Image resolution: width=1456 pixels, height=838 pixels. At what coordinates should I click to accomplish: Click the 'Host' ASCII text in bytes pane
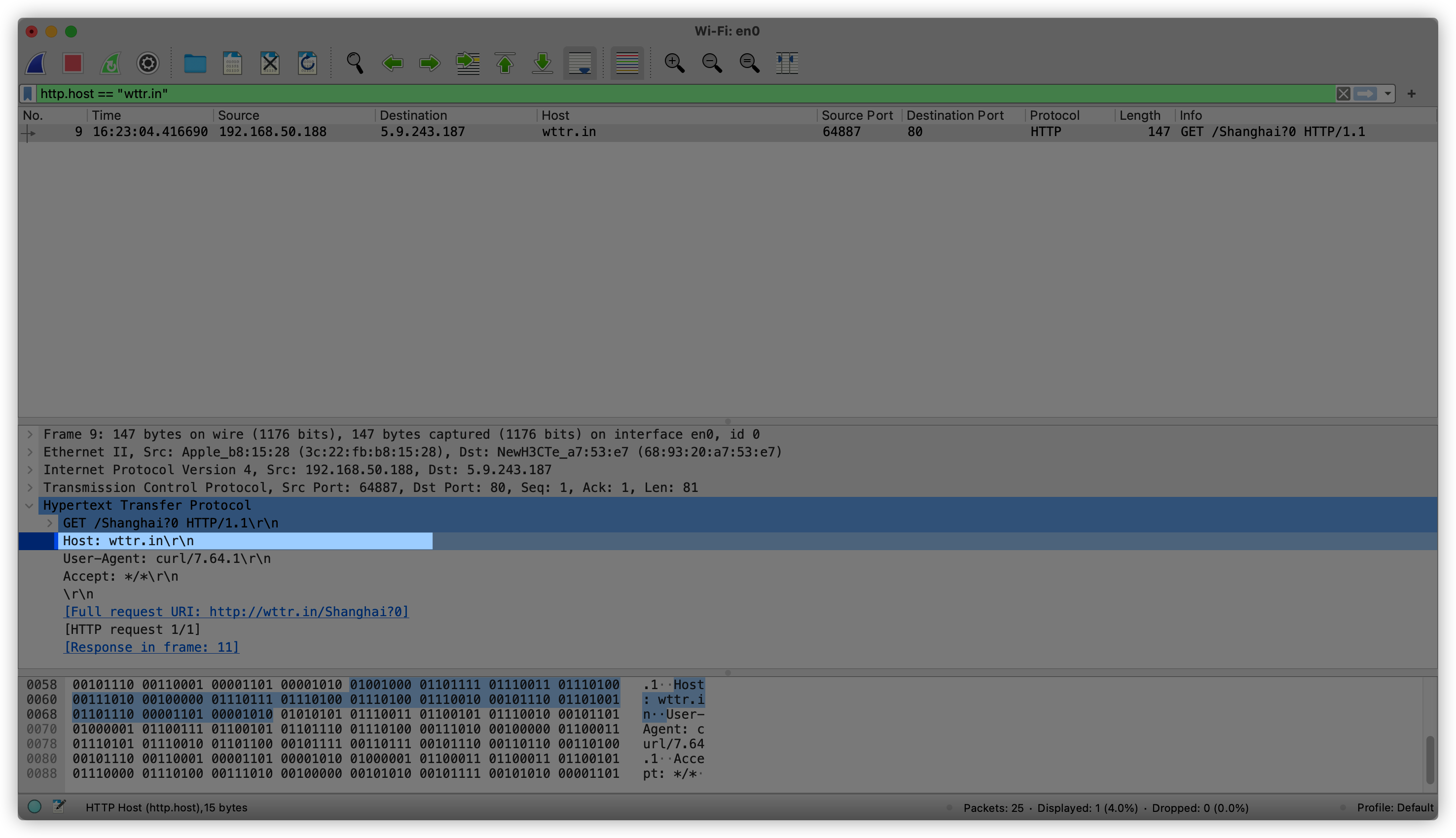(x=689, y=685)
